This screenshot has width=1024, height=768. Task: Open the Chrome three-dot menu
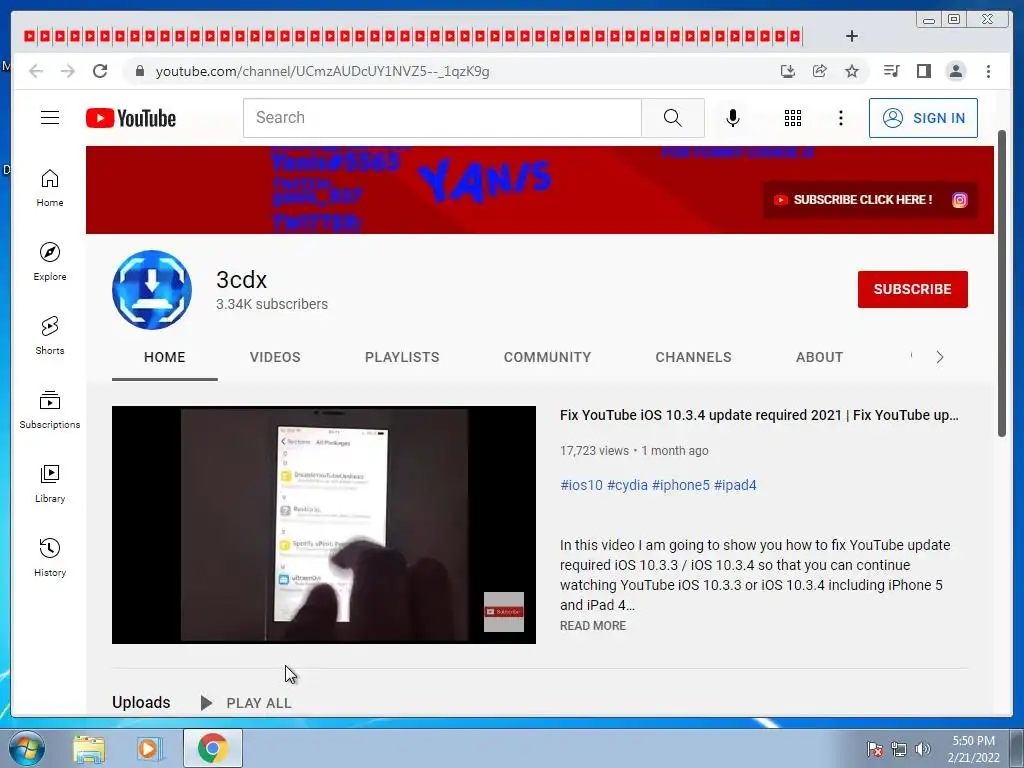[x=988, y=71]
